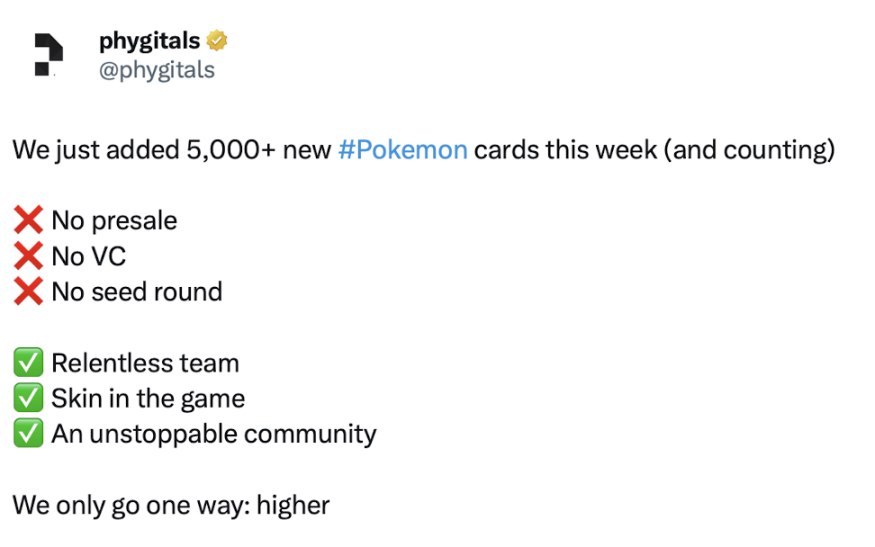875x547 pixels.
Task: Open the #Pokemon hashtag link
Action: click(403, 150)
